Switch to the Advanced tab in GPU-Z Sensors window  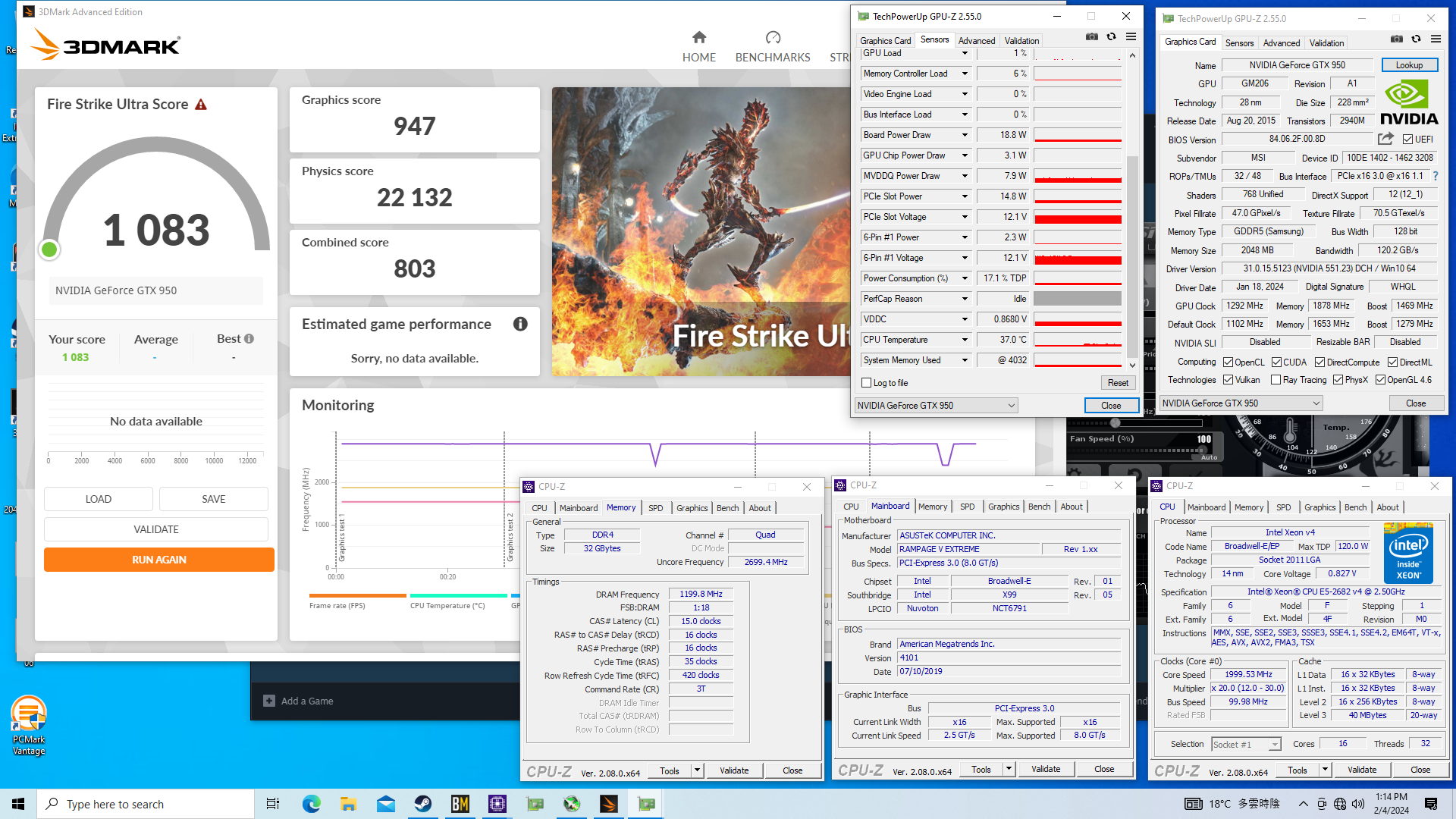click(976, 41)
